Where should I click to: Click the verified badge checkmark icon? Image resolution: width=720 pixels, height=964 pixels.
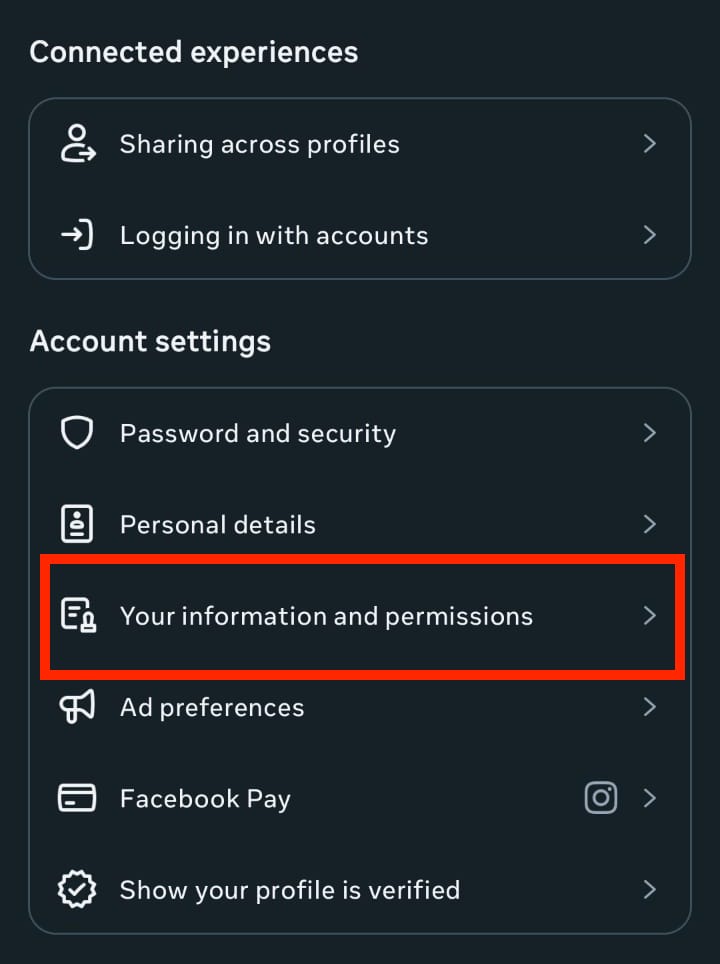click(77, 889)
